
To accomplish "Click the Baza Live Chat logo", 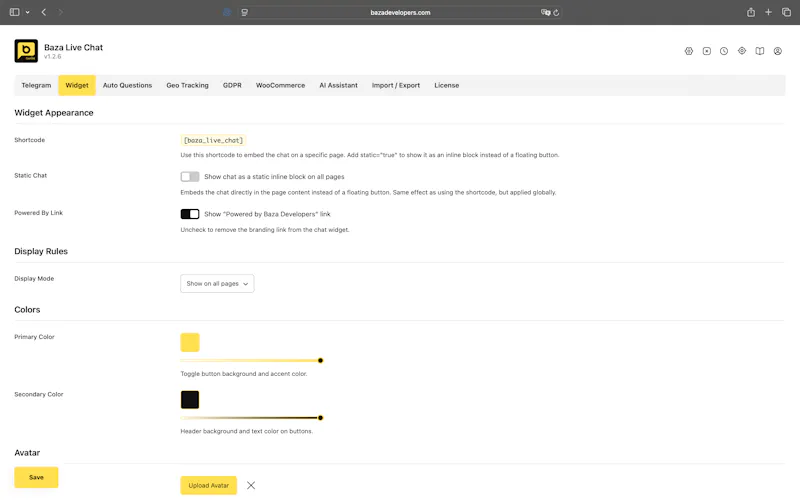I will pyautogui.click(x=26, y=51).
